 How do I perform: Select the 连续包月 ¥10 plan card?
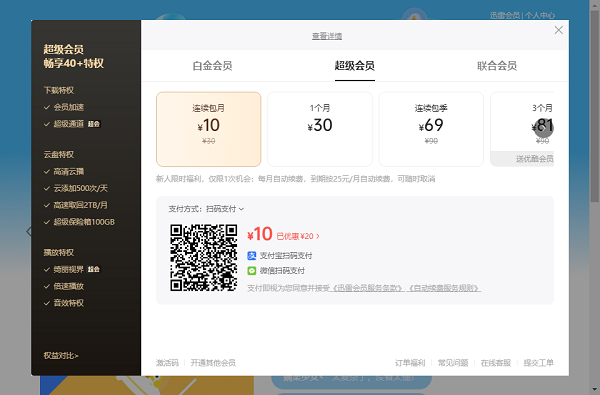coord(209,129)
